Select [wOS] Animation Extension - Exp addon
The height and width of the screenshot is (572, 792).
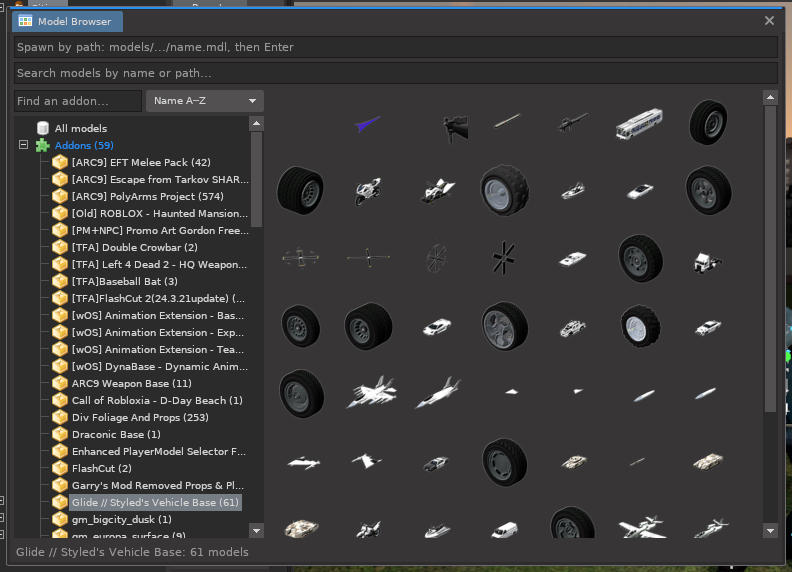pos(158,332)
